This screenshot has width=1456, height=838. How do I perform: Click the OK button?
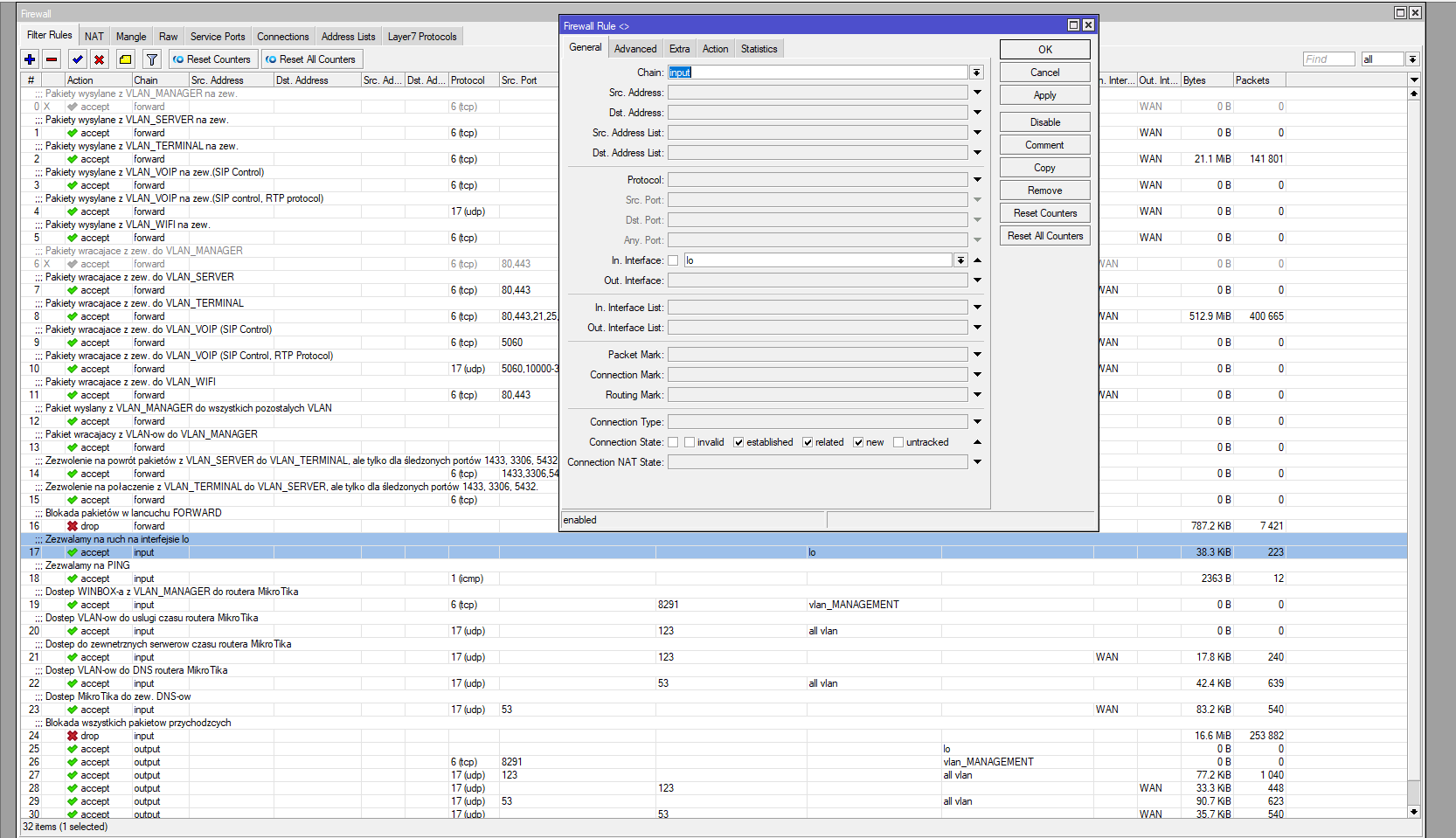pos(1045,50)
